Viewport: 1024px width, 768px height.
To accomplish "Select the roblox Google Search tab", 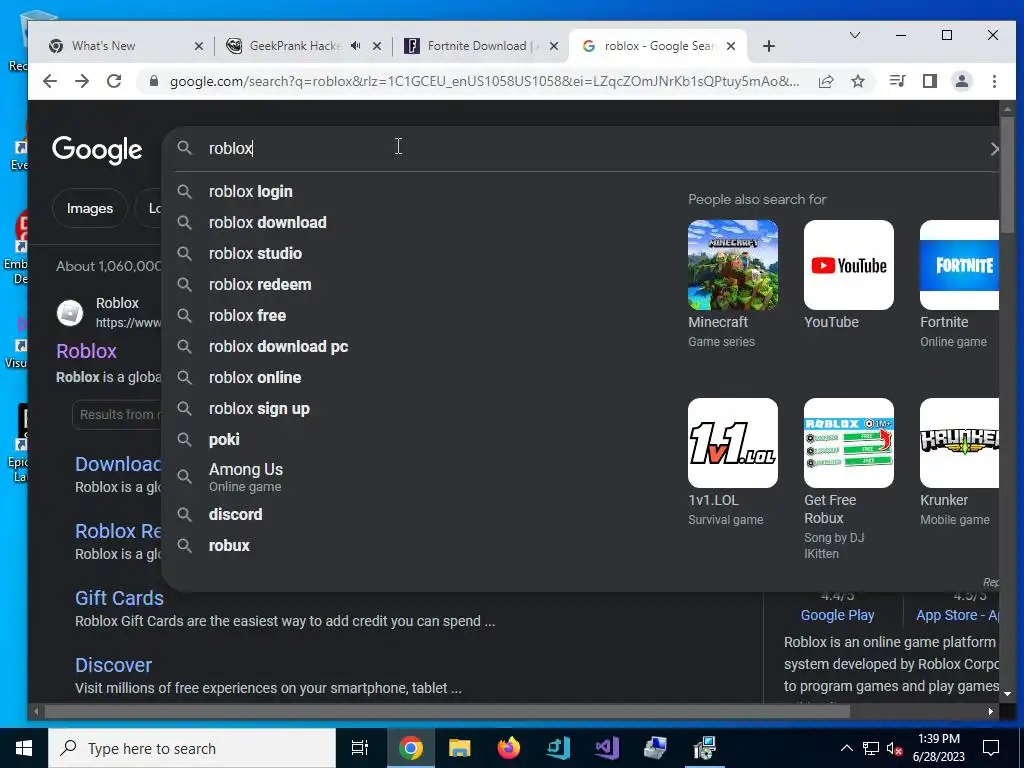I will [x=658, y=46].
